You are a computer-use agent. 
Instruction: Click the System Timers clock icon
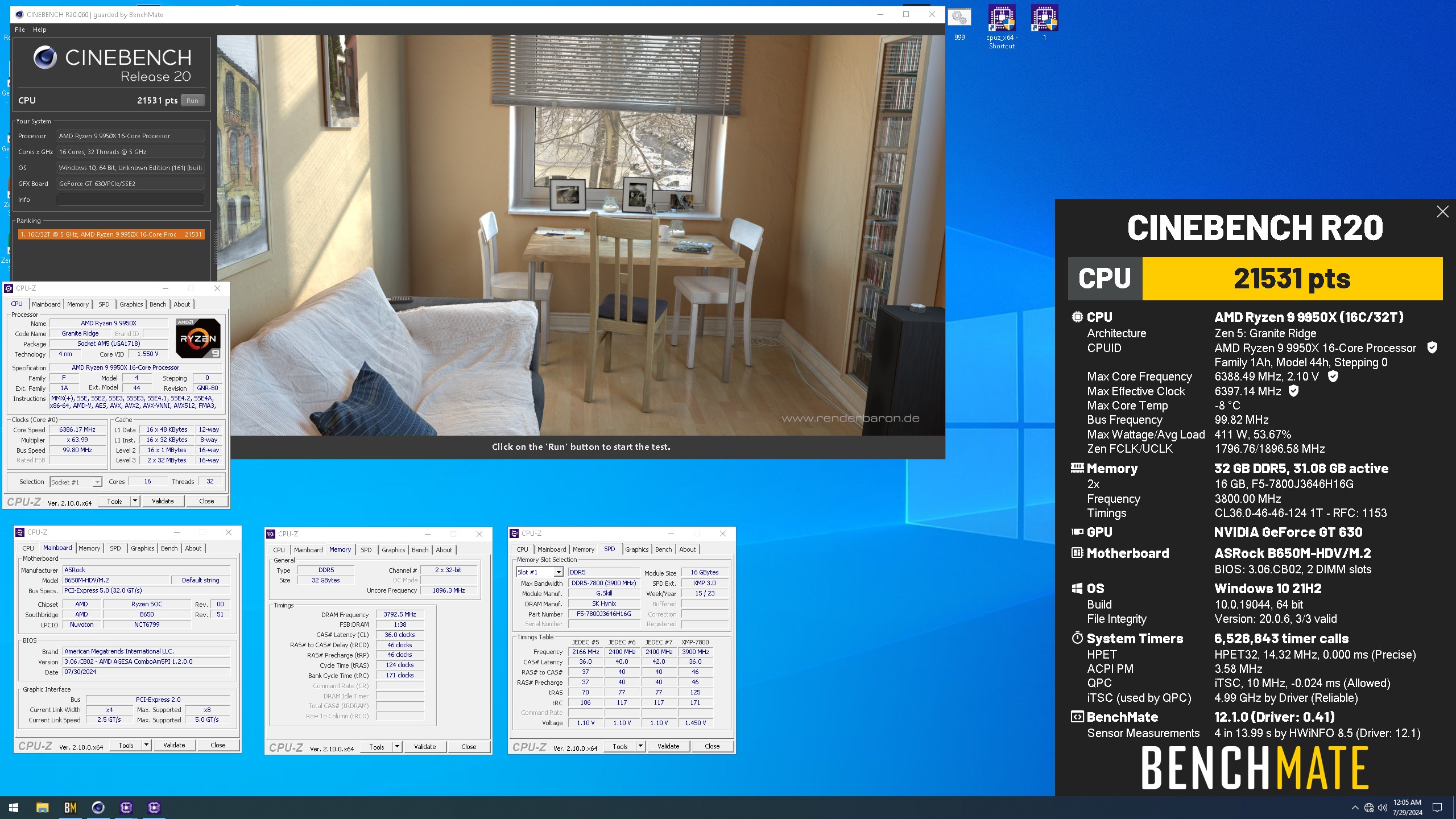1077,638
